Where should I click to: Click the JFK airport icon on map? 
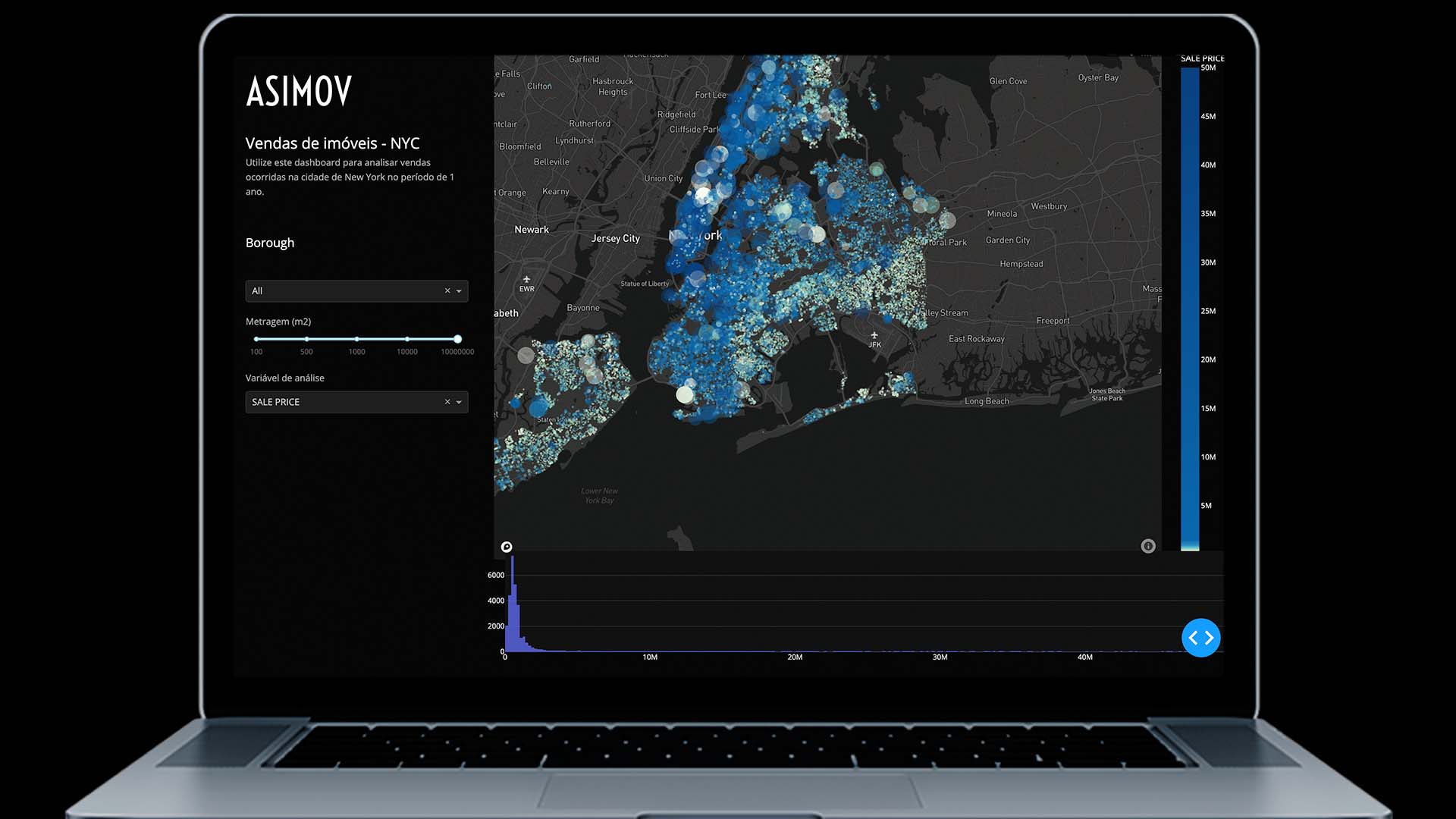click(x=874, y=335)
